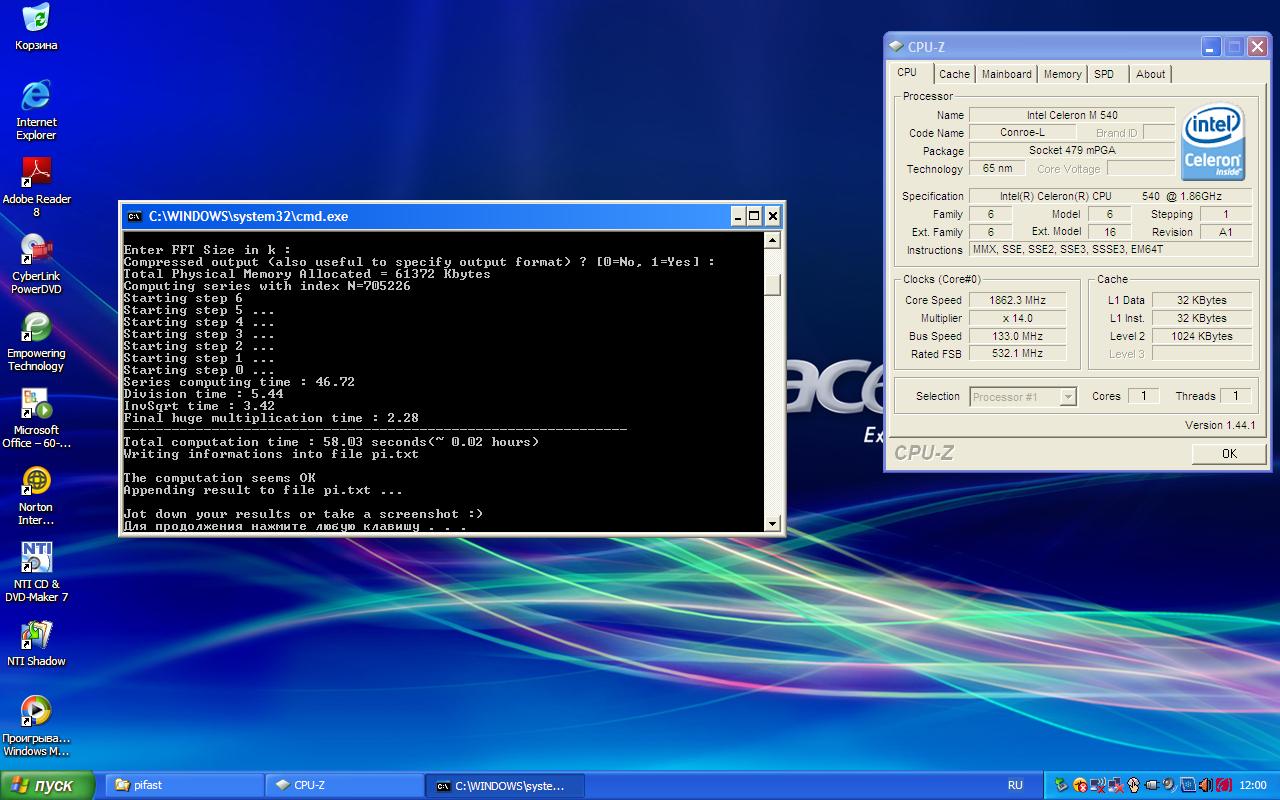Viewport: 1280px width, 800px height.
Task: Click the Intel Celeron logo in CPU-Z
Action: [1213, 143]
